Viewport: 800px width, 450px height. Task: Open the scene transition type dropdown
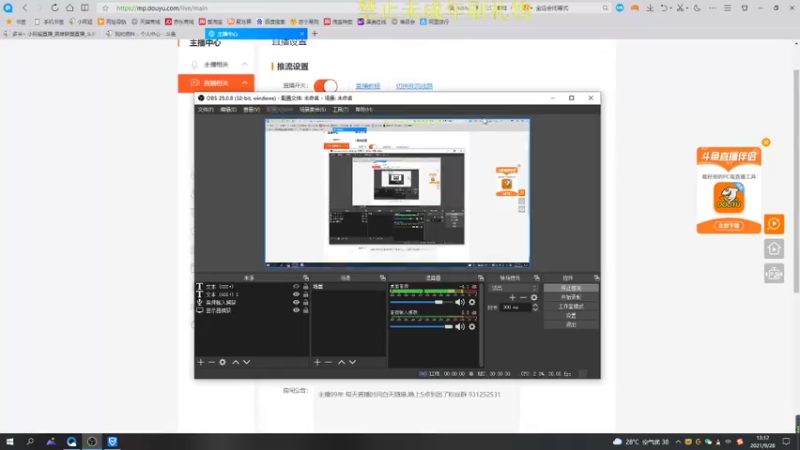pos(513,288)
